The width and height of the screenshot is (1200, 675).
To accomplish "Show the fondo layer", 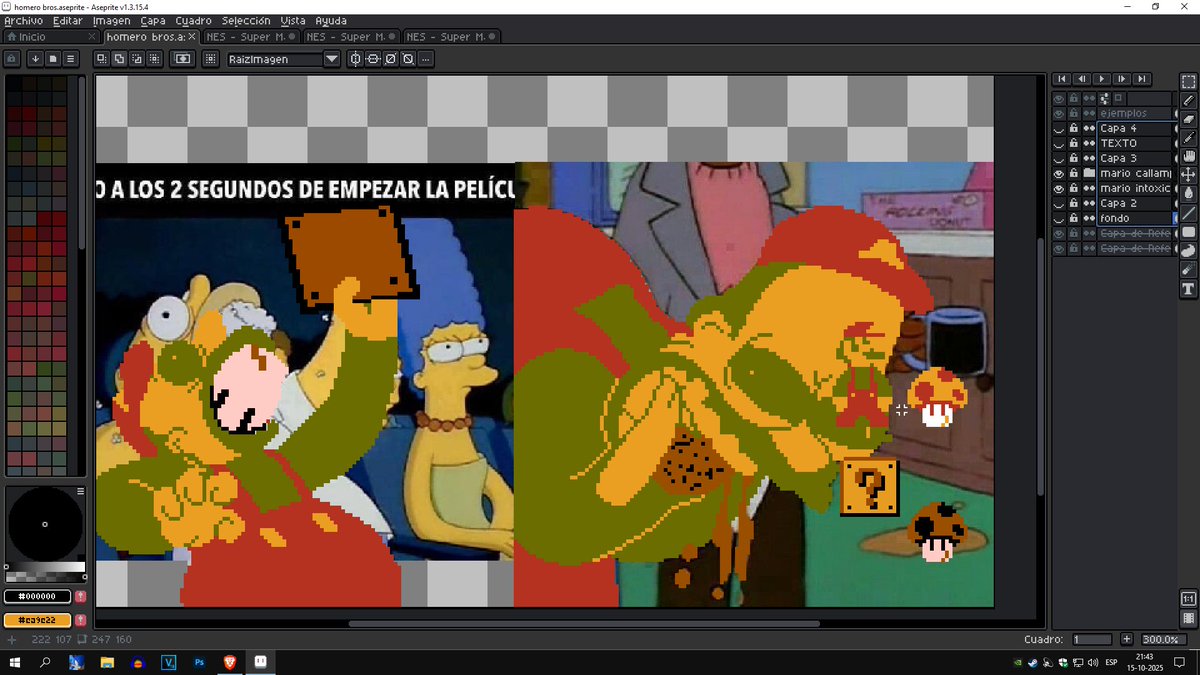I will point(1059,218).
